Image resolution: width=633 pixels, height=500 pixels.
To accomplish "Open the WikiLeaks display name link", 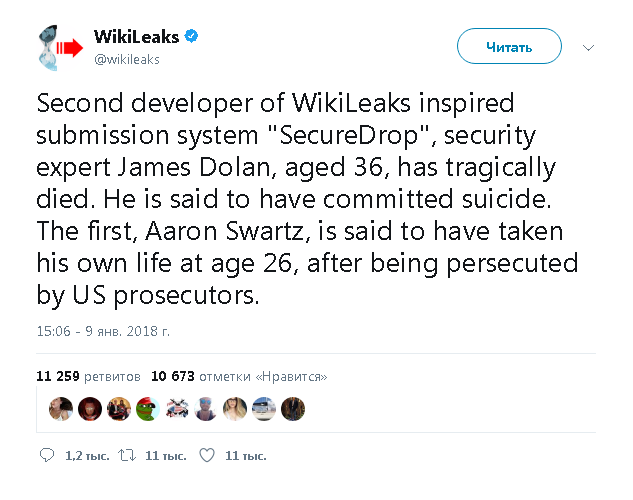I will coord(136,37).
